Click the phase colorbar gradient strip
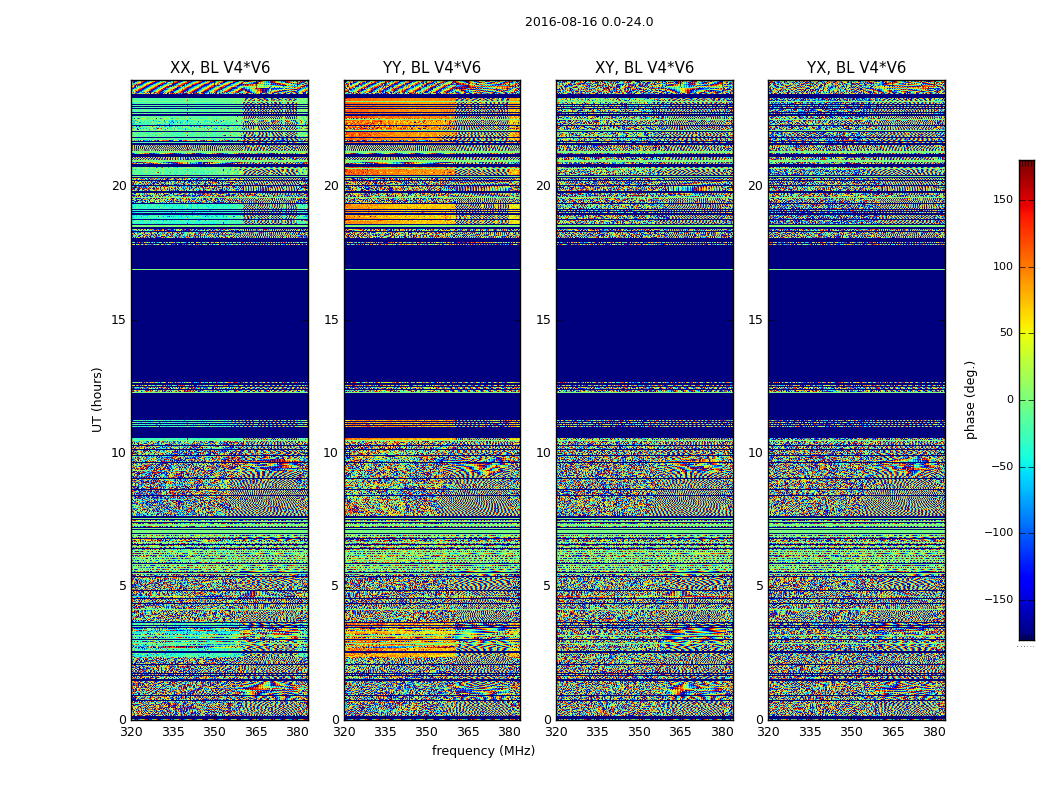Image resolution: width=1050 pixels, height=800 pixels. pos(1026,400)
